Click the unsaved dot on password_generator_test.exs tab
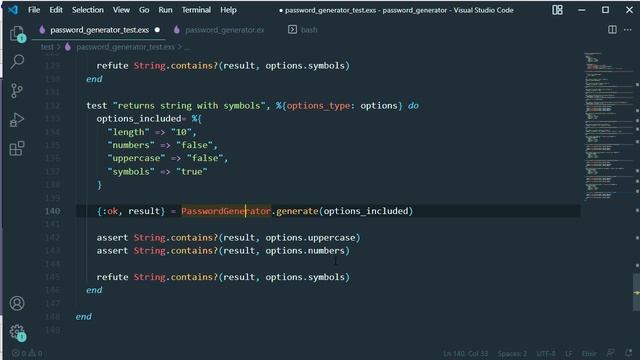Screen dimensions: 640x360 (x=157, y=30)
